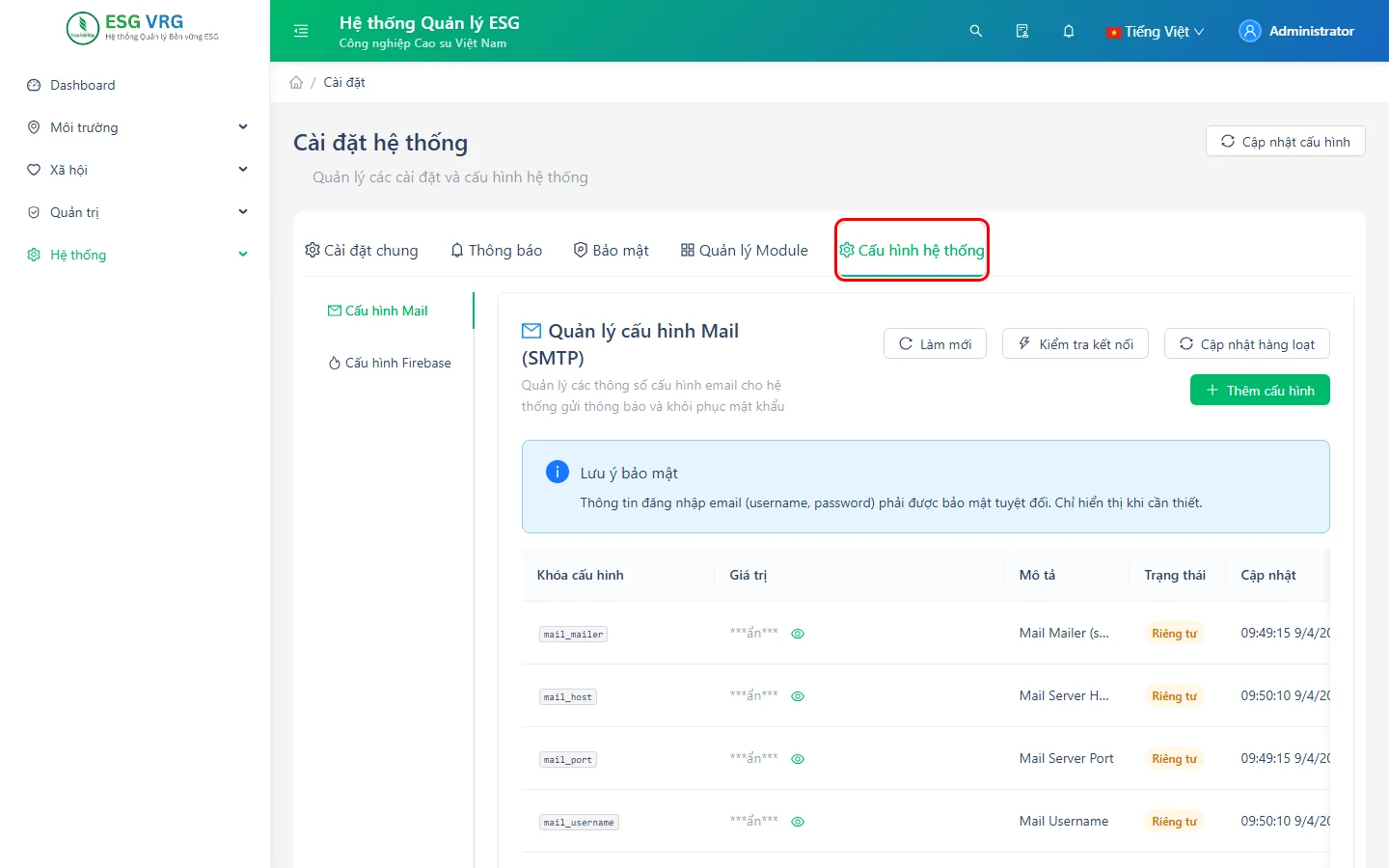The height and width of the screenshot is (868, 1389).
Task: Open the Administrator account menu
Action: (x=1296, y=31)
